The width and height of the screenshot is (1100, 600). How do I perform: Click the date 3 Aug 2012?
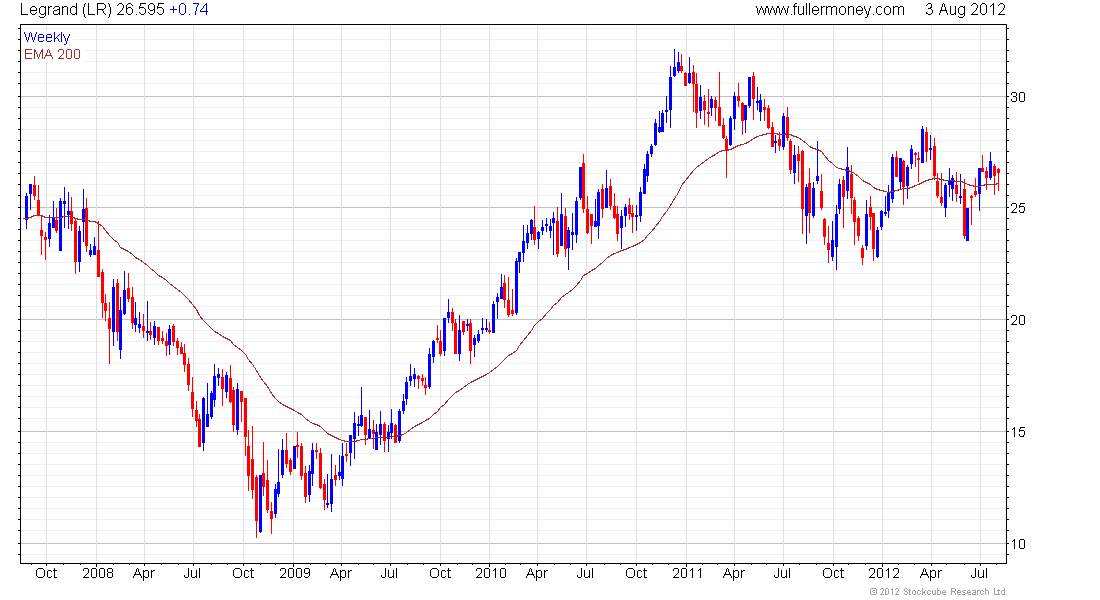pyautogui.click(x=965, y=10)
